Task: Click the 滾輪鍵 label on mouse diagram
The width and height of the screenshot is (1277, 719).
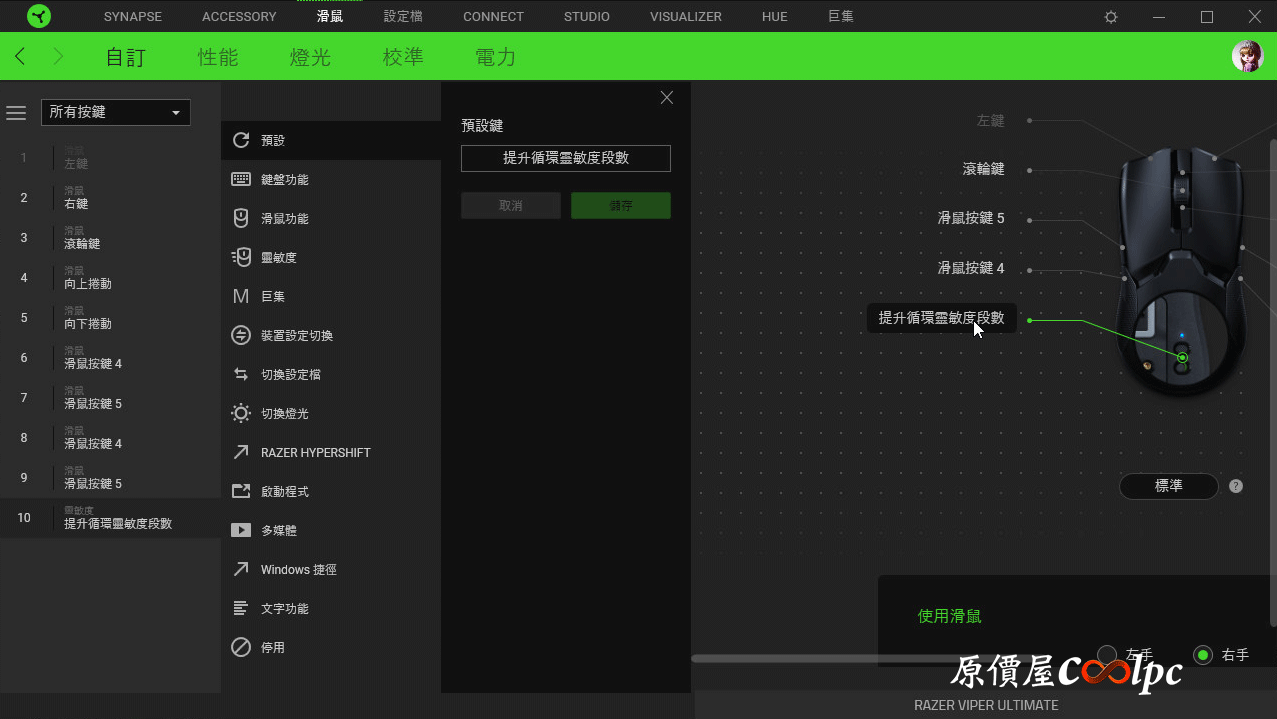Action: pyautogui.click(x=984, y=169)
